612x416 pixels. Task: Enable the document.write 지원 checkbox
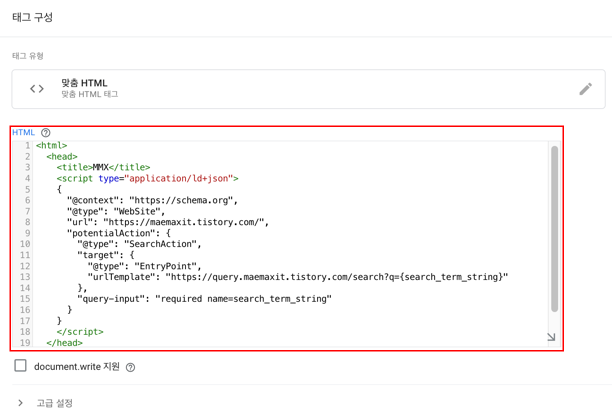click(x=20, y=366)
